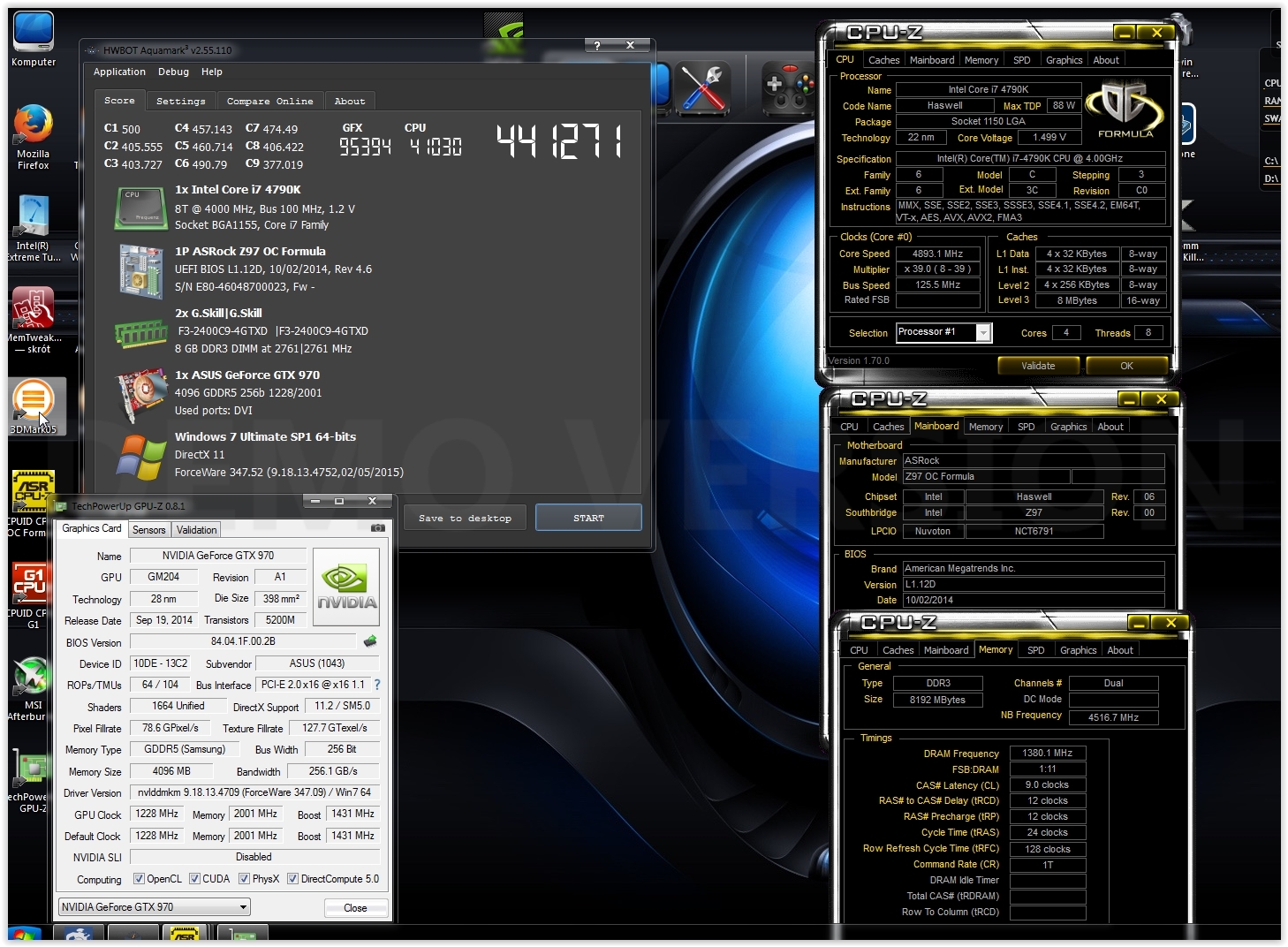
Task: Click the graphics card icon in Aquamark
Action: 141,395
